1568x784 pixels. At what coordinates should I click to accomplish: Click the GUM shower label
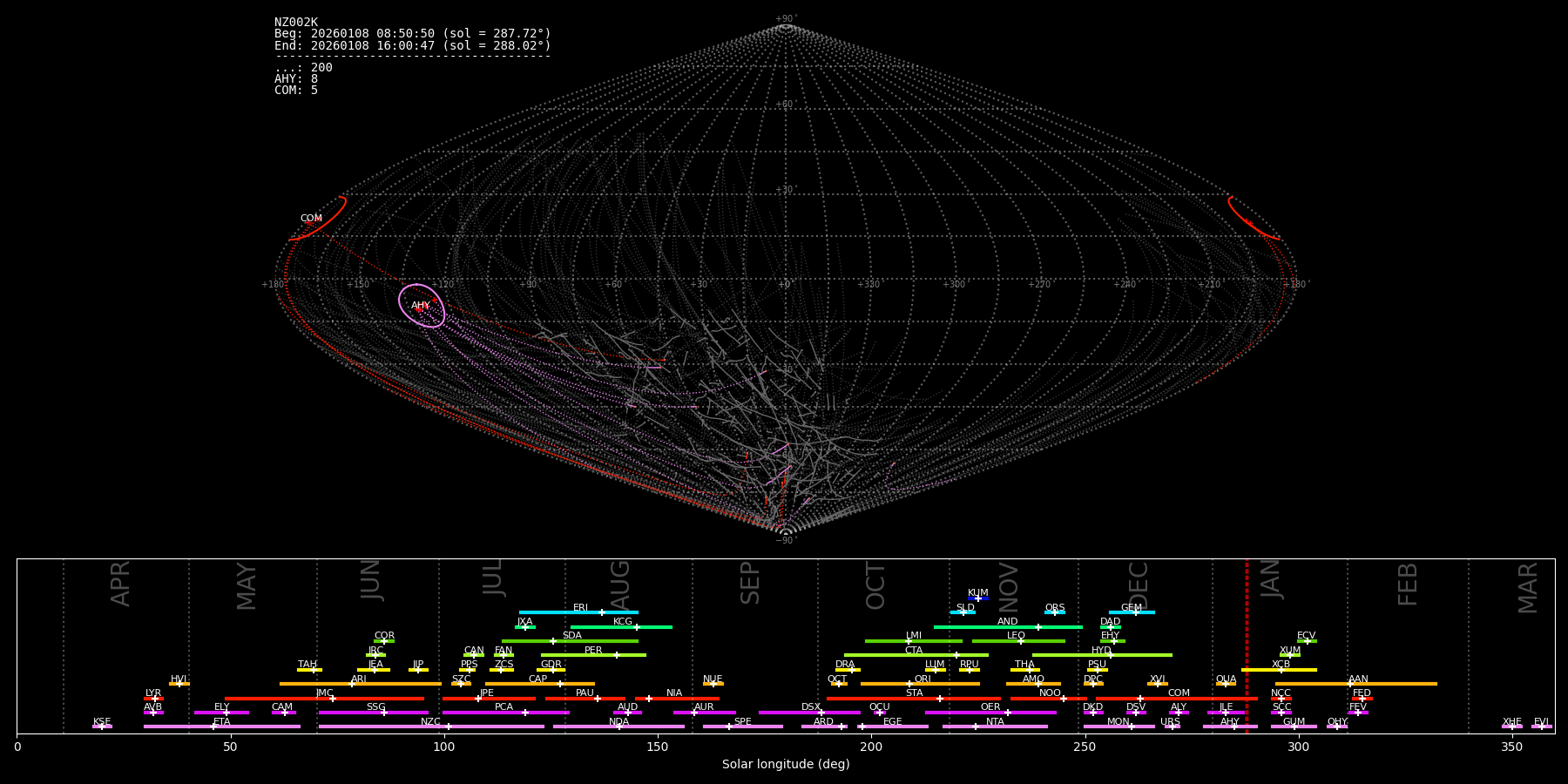[1294, 722]
